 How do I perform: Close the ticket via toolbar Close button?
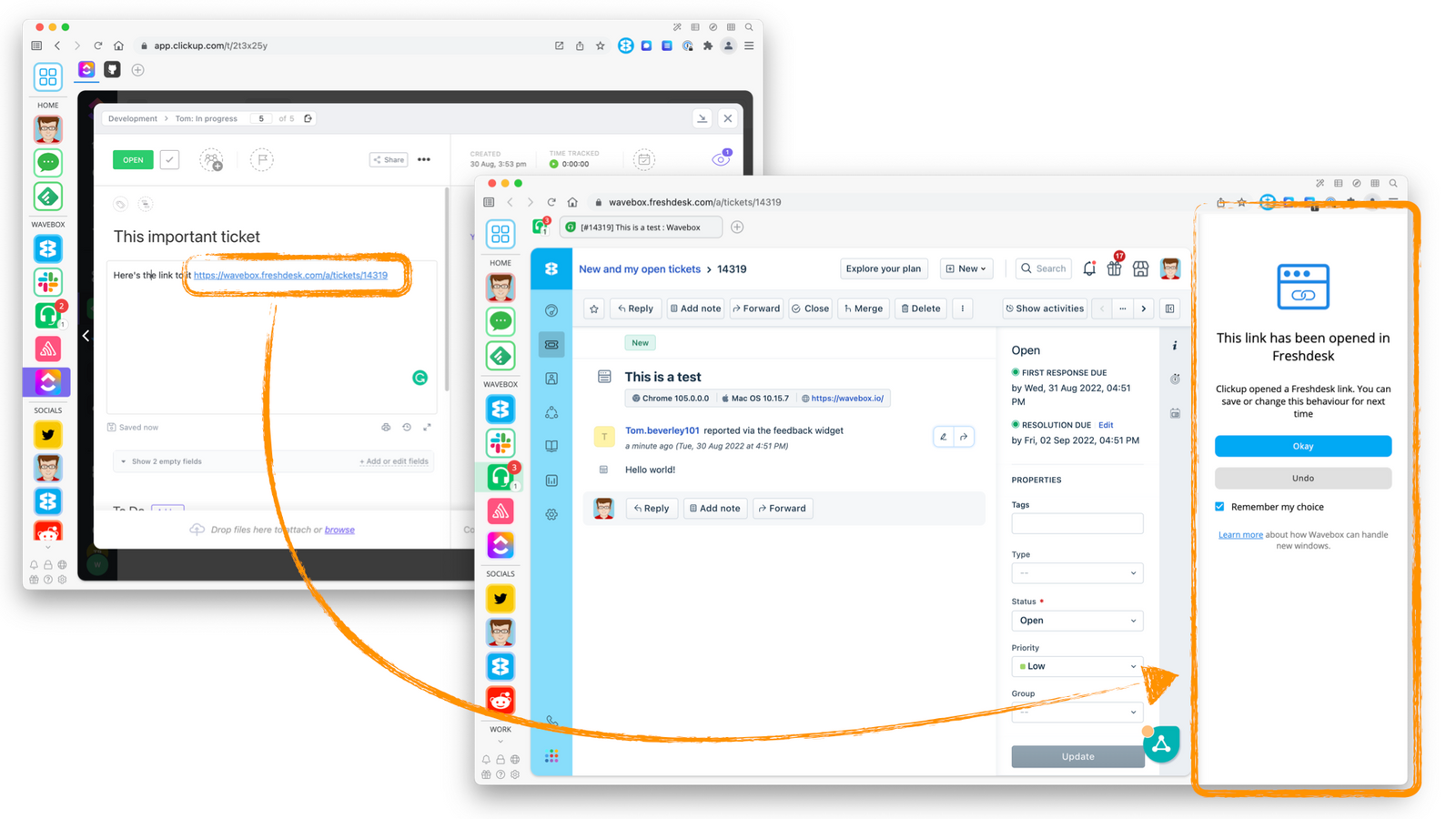coord(810,308)
